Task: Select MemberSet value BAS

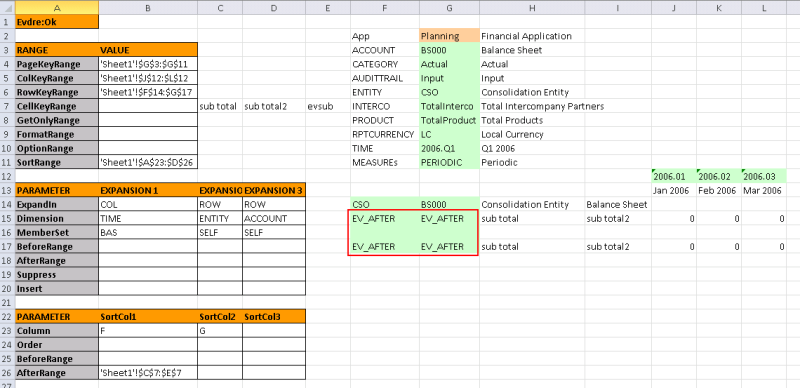Action: (x=148, y=233)
